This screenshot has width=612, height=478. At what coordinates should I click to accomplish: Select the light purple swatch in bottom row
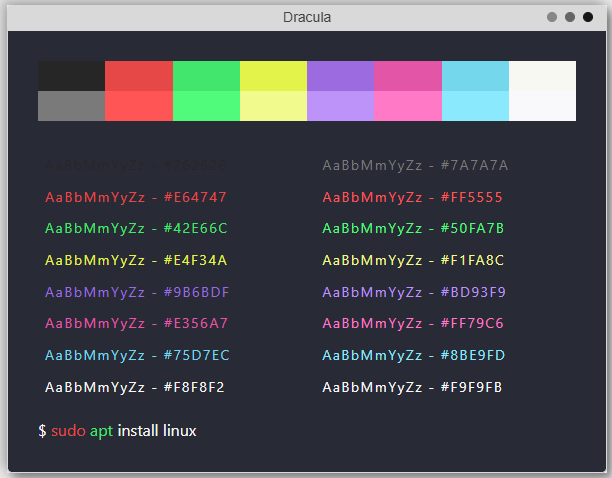(x=341, y=106)
